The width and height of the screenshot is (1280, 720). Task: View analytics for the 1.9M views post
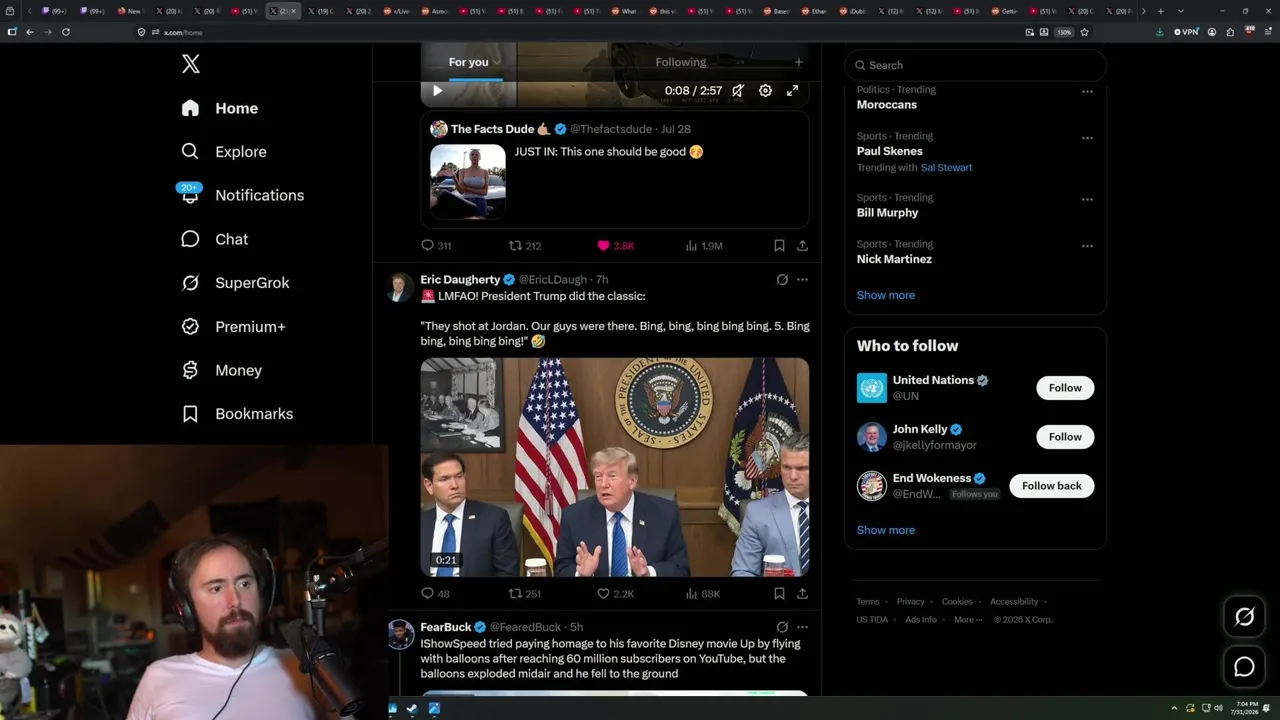(x=704, y=245)
